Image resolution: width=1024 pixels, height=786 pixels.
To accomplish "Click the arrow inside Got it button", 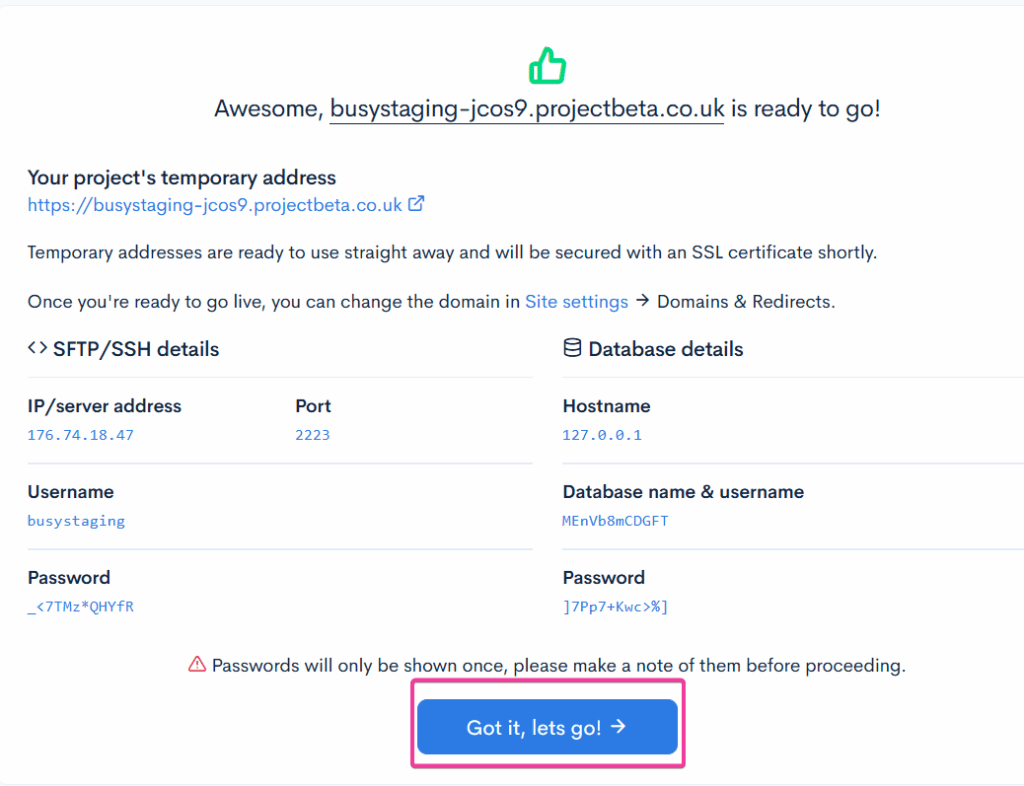I will pyautogui.click(x=618, y=727).
